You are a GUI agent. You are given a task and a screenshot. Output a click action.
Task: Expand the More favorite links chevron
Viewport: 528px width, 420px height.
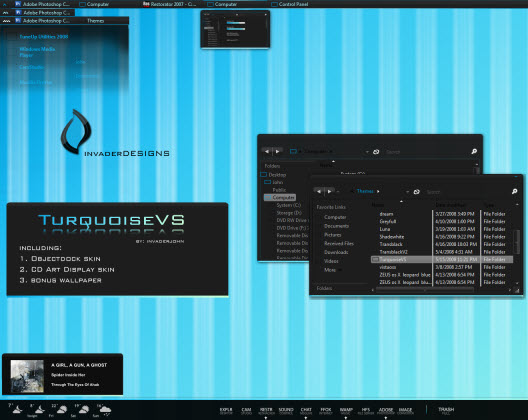coord(340,270)
